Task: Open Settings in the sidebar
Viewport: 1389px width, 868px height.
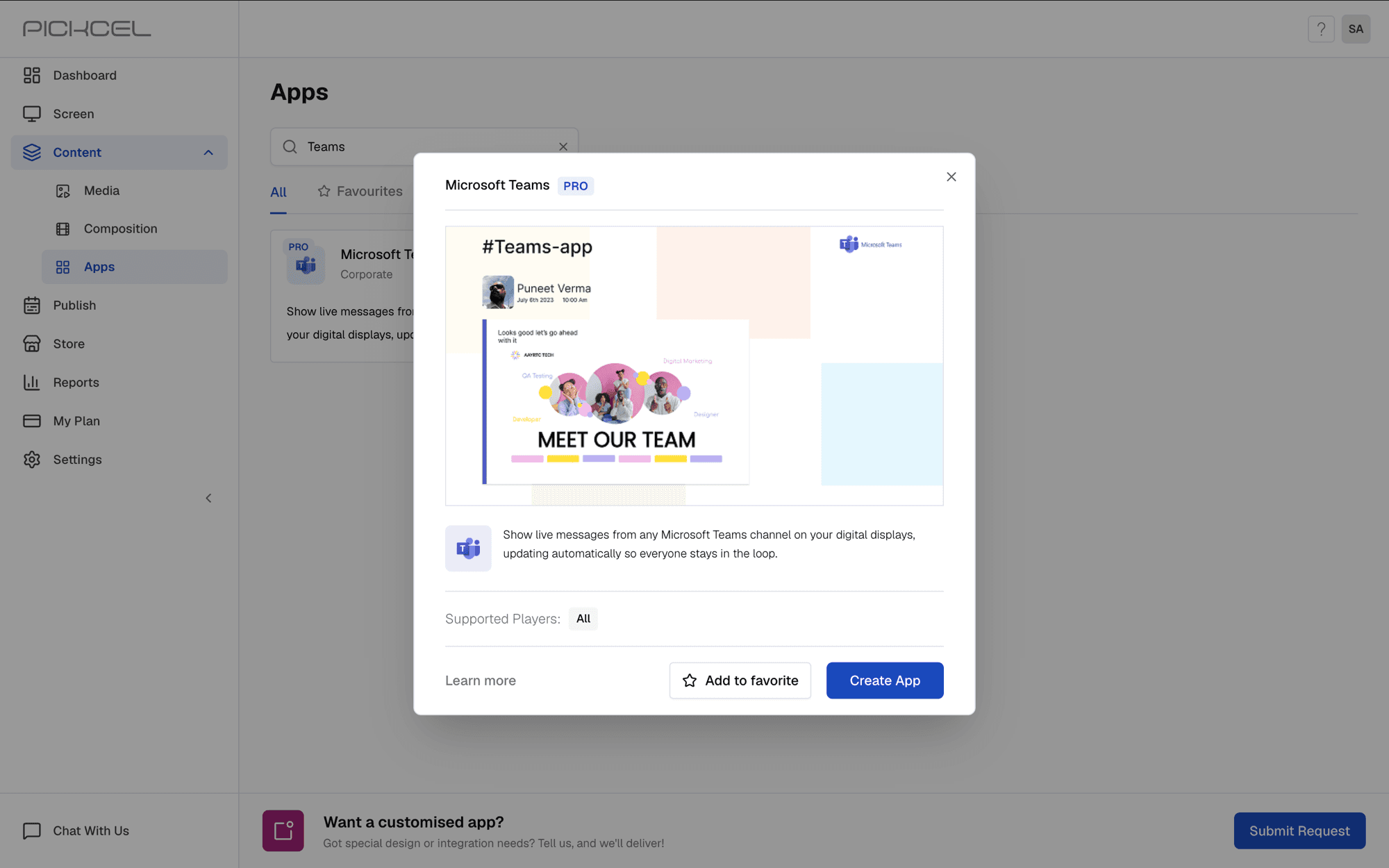Action: tap(119, 460)
